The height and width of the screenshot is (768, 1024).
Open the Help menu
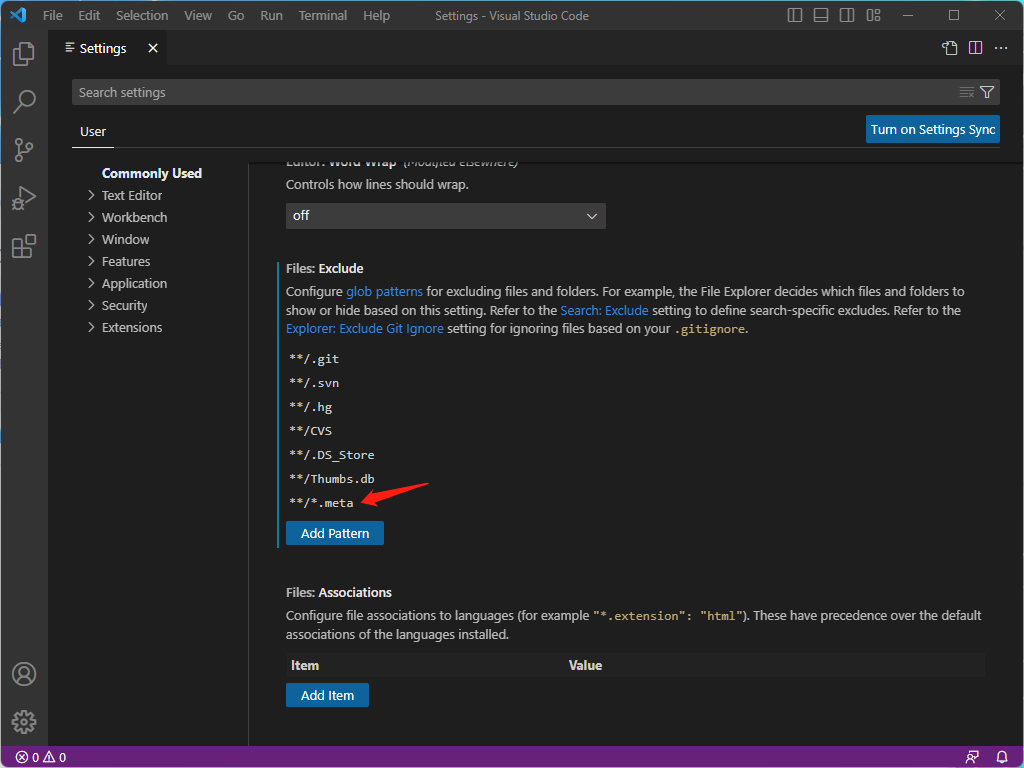coord(376,15)
